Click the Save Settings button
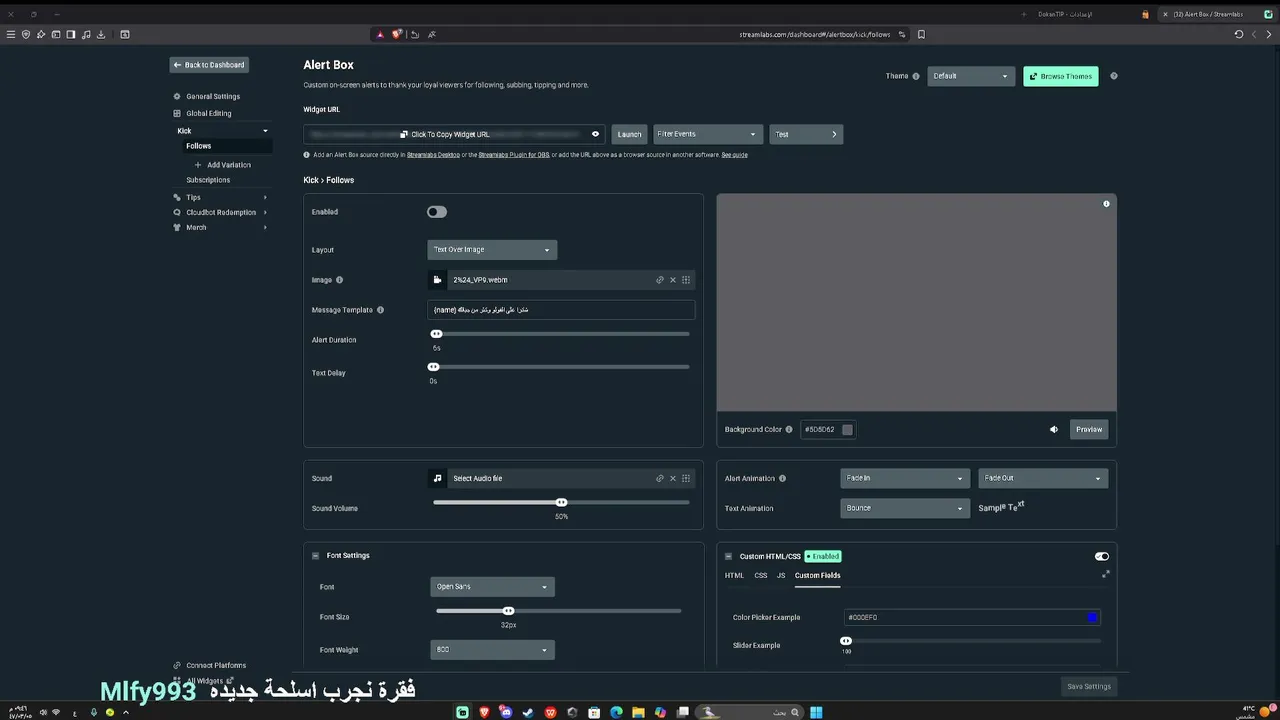This screenshot has height=720, width=1280. tap(1089, 686)
